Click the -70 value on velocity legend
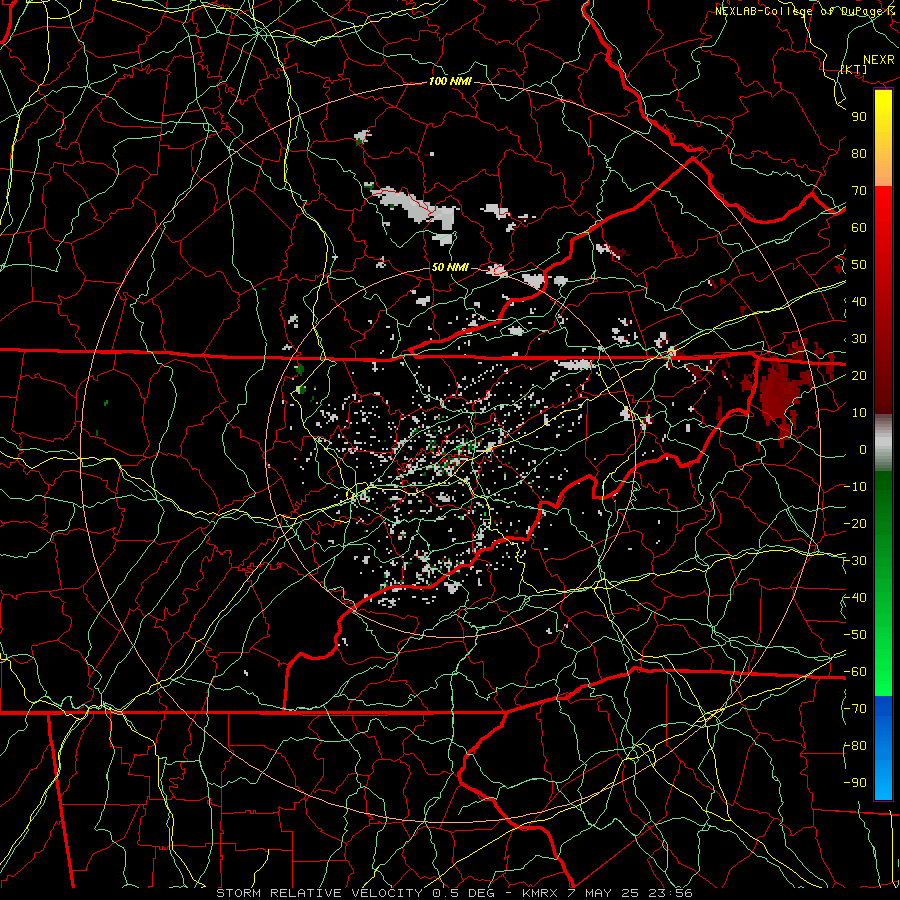900x900 pixels. point(855,709)
